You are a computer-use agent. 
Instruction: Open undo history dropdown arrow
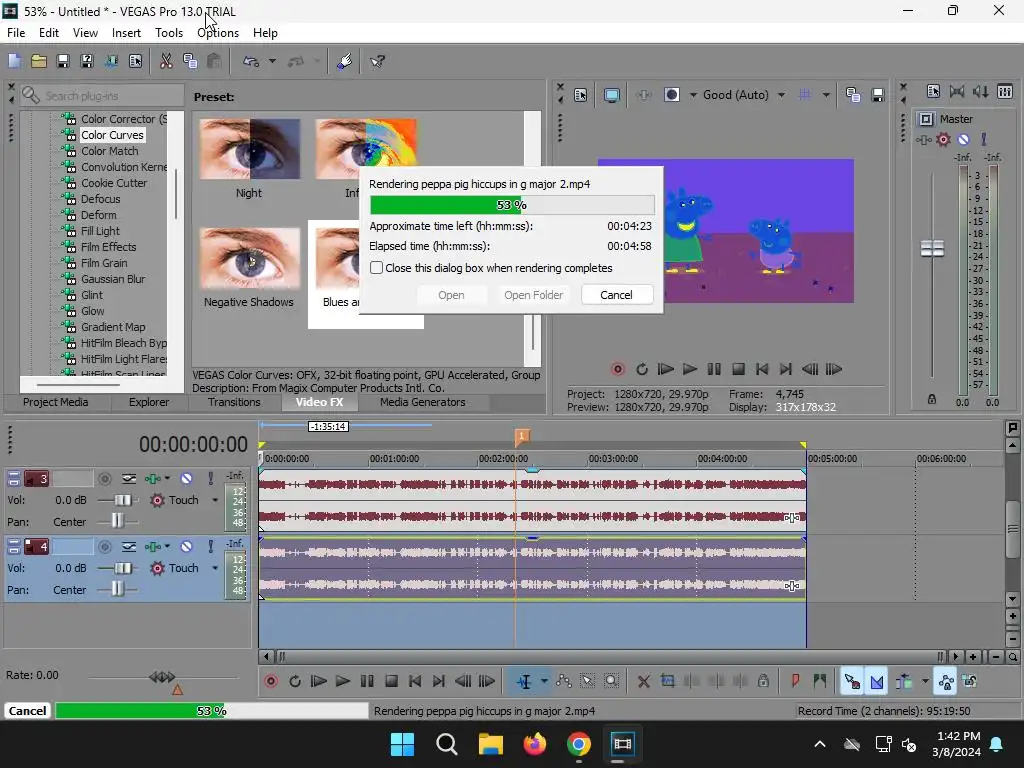click(x=272, y=61)
